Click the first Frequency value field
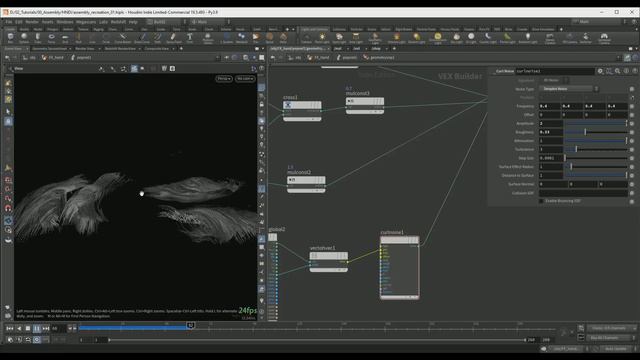 [549, 106]
